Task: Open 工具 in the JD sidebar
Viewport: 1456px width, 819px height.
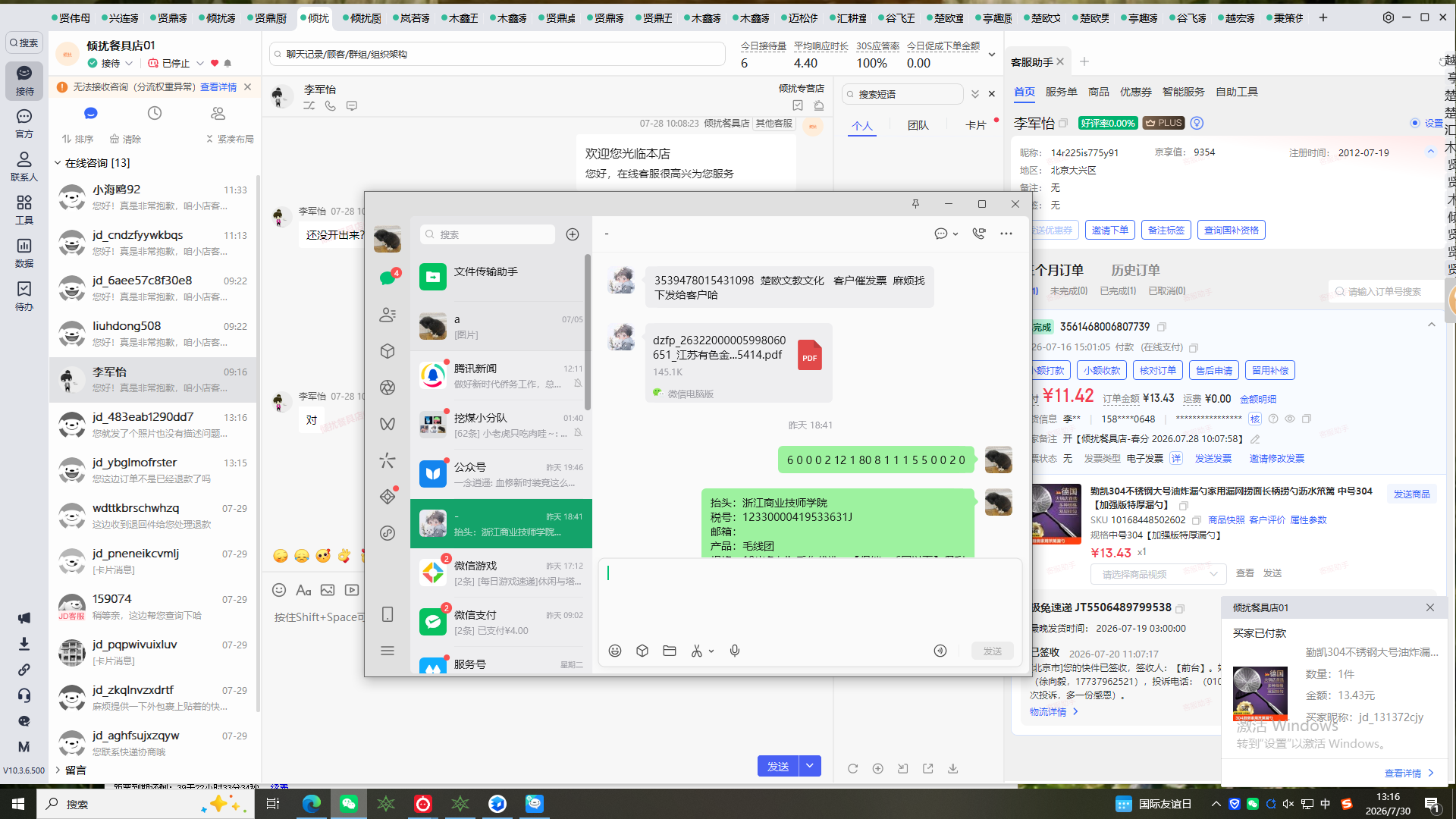Action: [x=24, y=209]
